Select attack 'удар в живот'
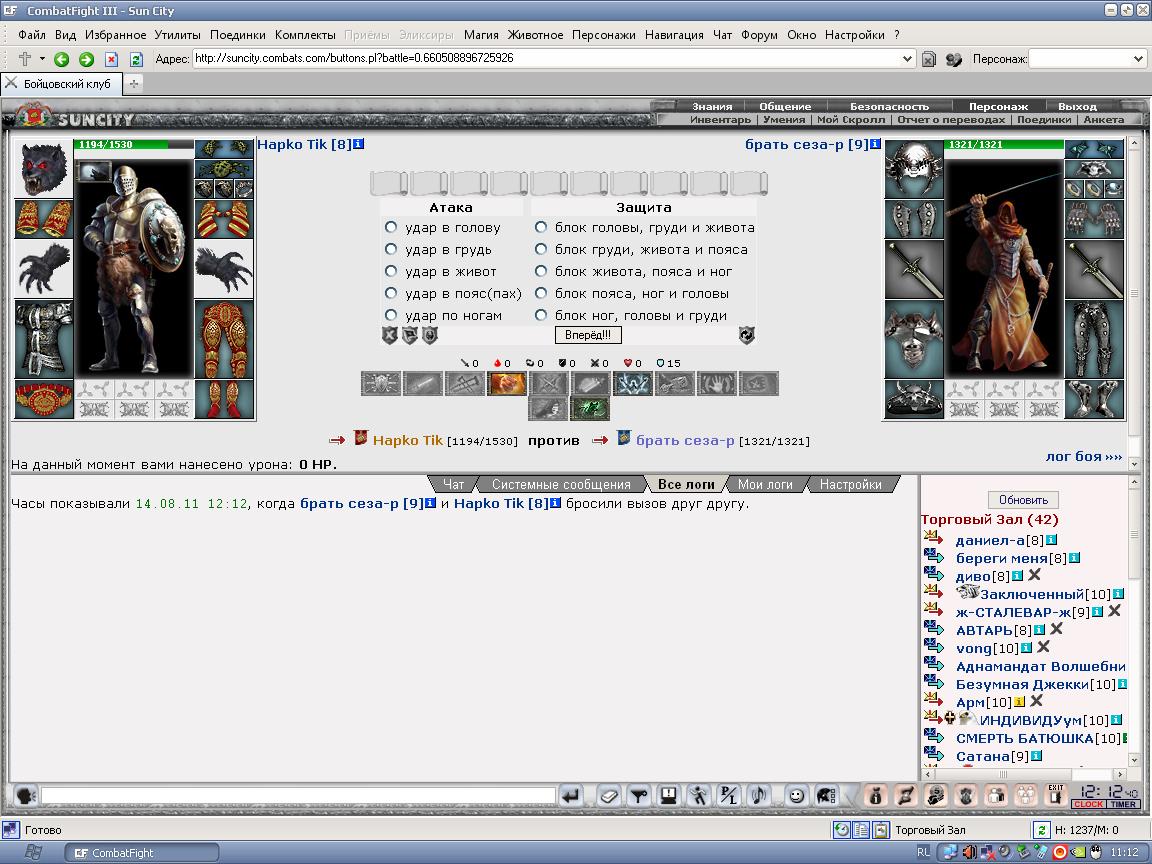Viewport: 1152px width, 864px height. pos(391,271)
